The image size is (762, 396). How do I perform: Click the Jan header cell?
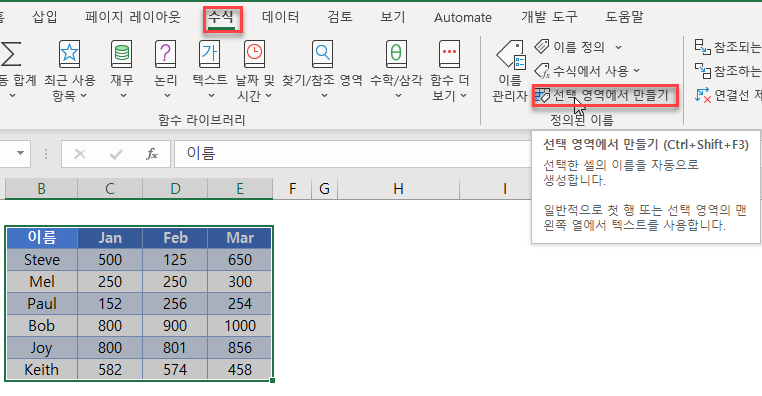tap(110, 238)
